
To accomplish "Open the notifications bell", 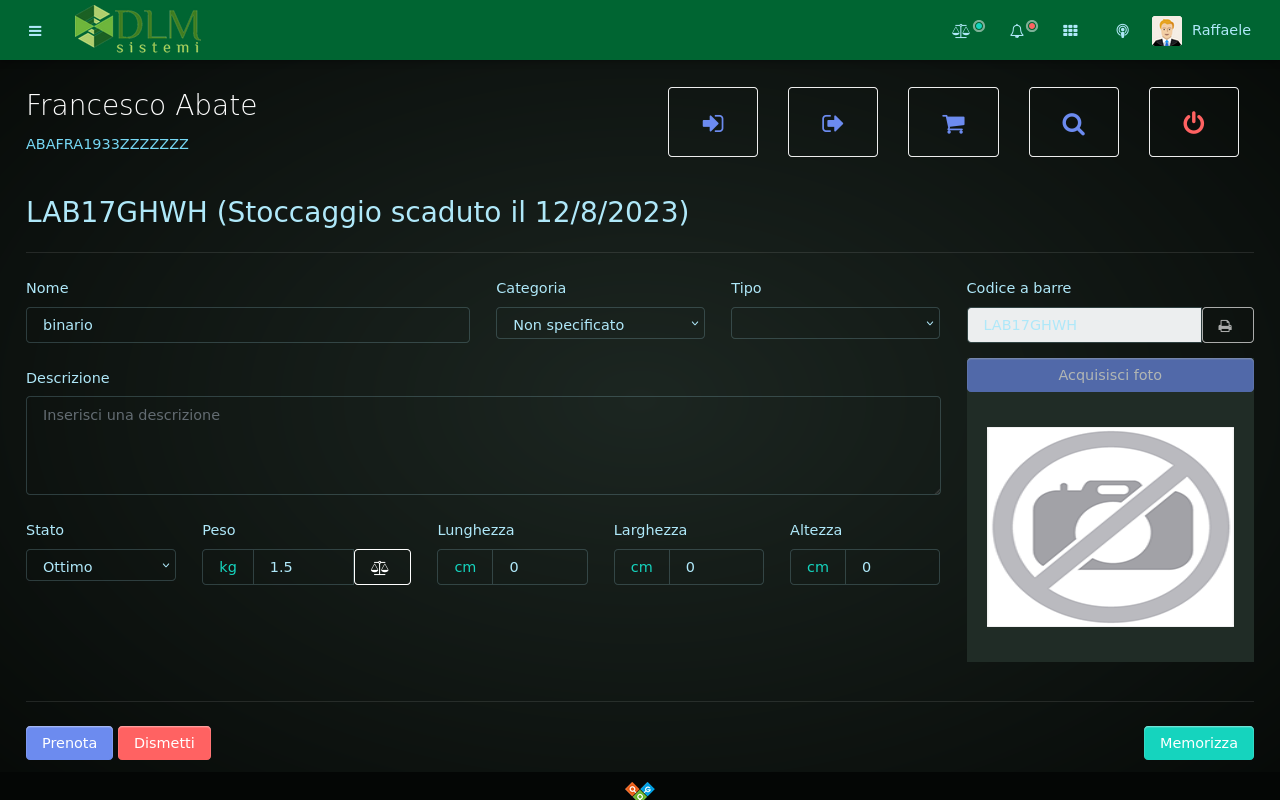I will (1017, 31).
